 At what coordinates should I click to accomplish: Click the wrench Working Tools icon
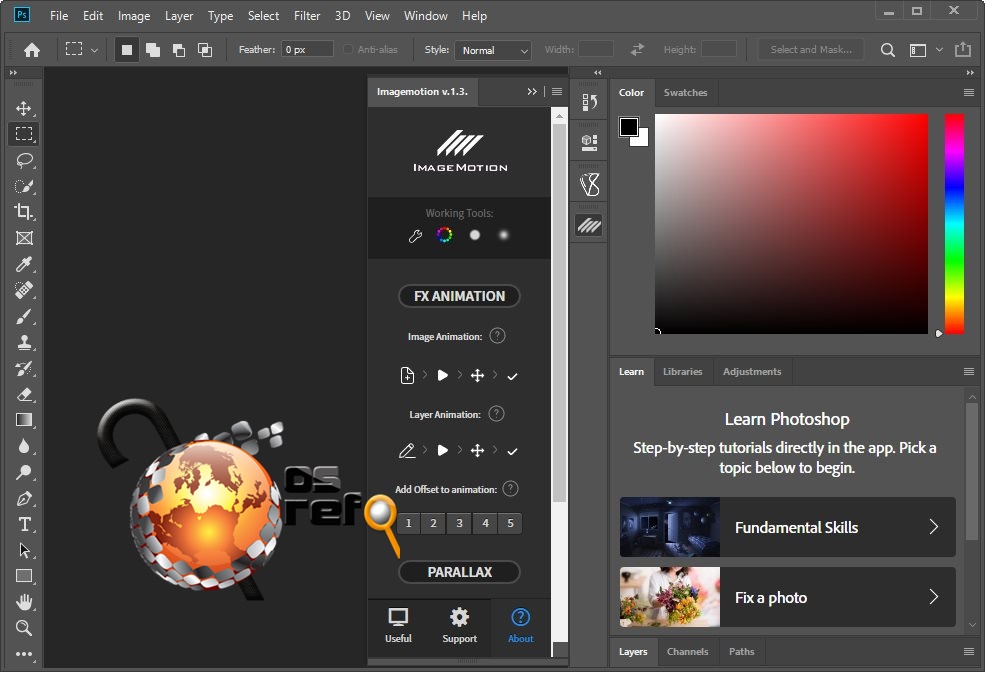point(415,236)
